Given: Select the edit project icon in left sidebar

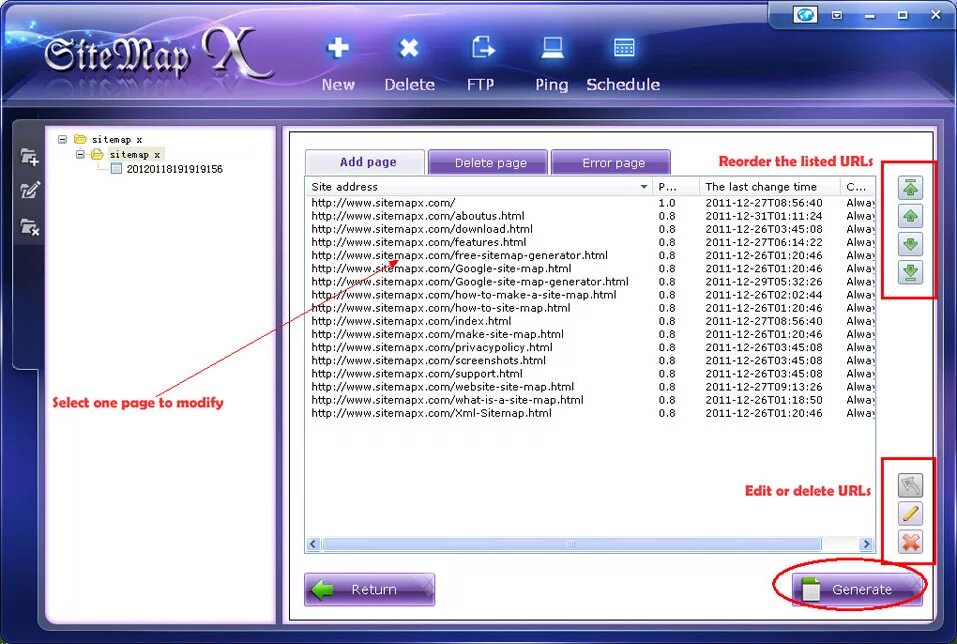Looking at the screenshot, I should (x=29, y=190).
